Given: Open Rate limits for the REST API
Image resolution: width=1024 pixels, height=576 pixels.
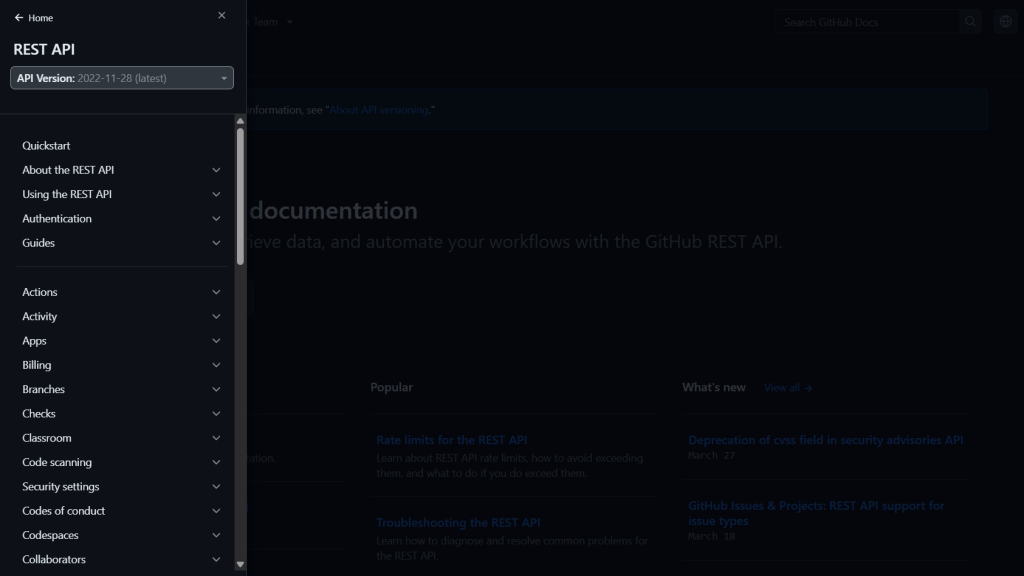Looking at the screenshot, I should click(x=451, y=440).
